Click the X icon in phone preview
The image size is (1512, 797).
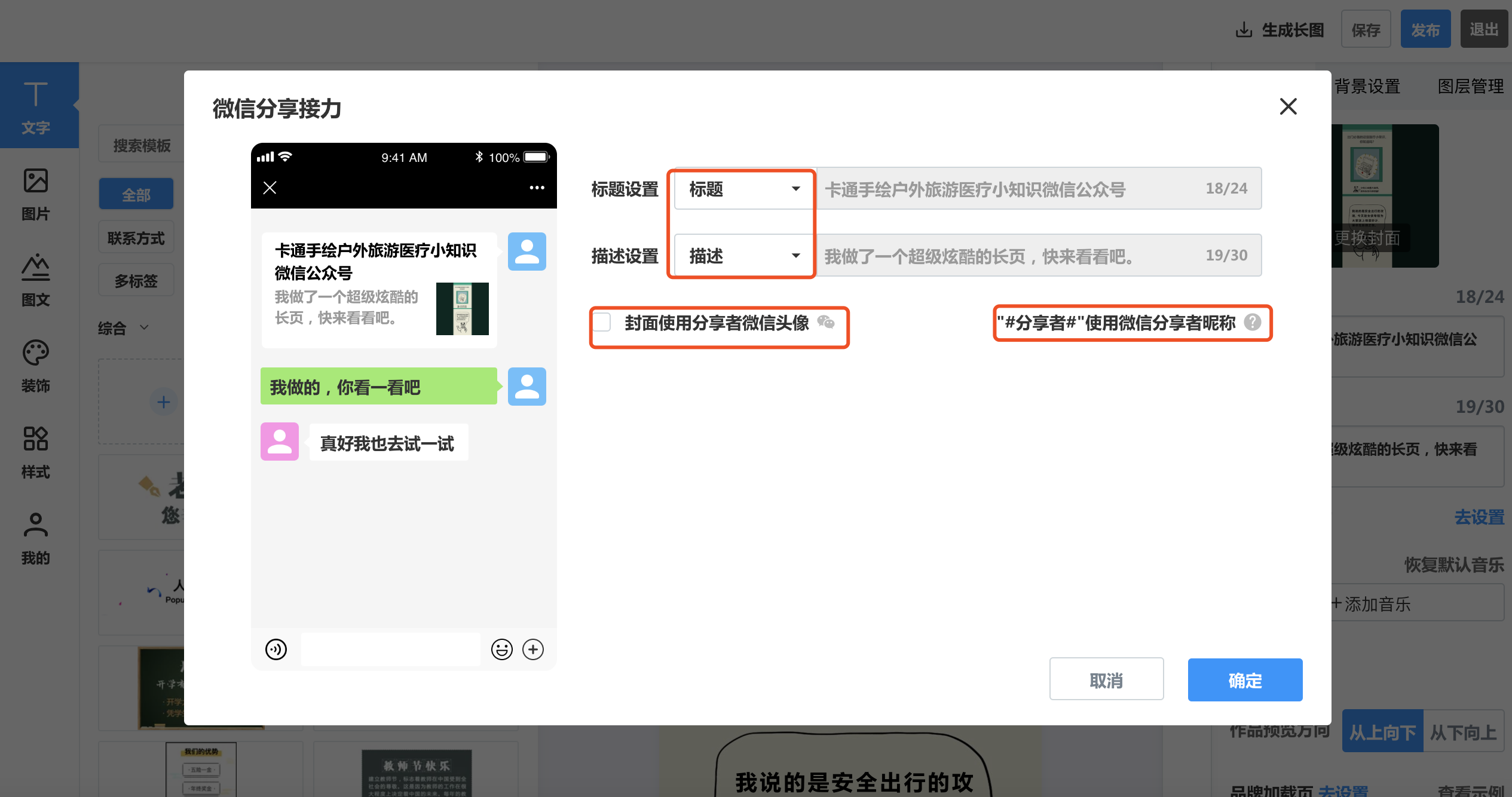click(x=270, y=188)
